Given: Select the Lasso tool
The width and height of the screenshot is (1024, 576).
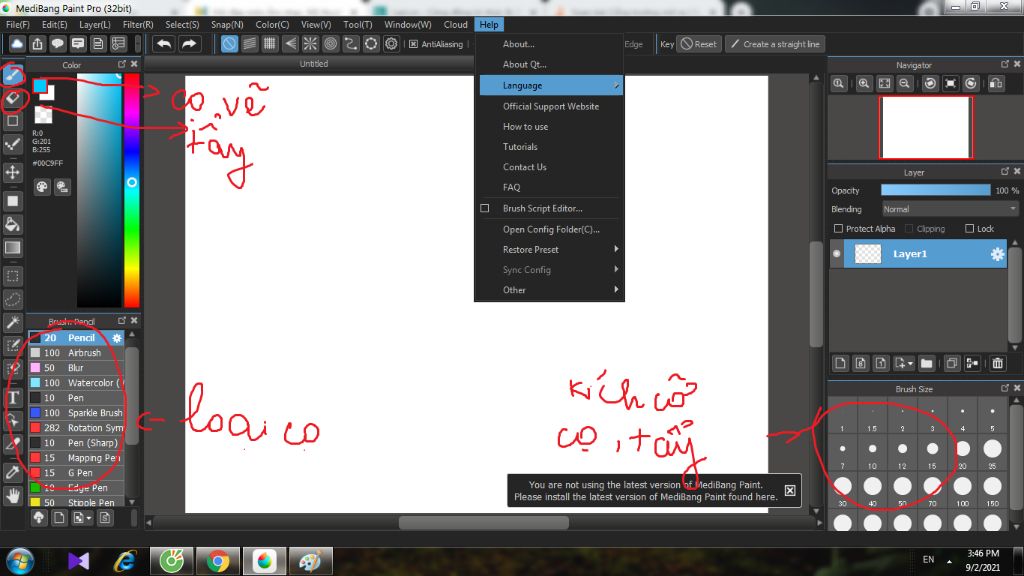Looking at the screenshot, I should click(12, 299).
